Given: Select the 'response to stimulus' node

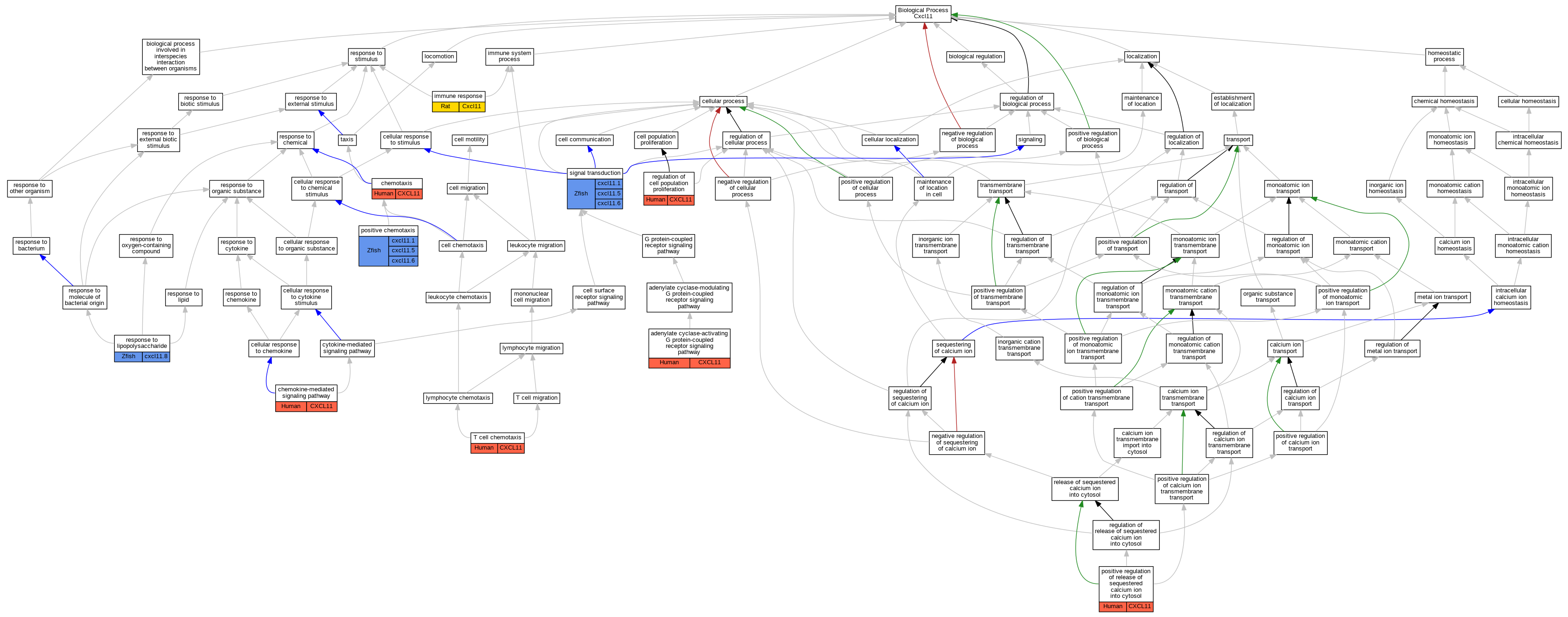Looking at the screenshot, I should (366, 56).
